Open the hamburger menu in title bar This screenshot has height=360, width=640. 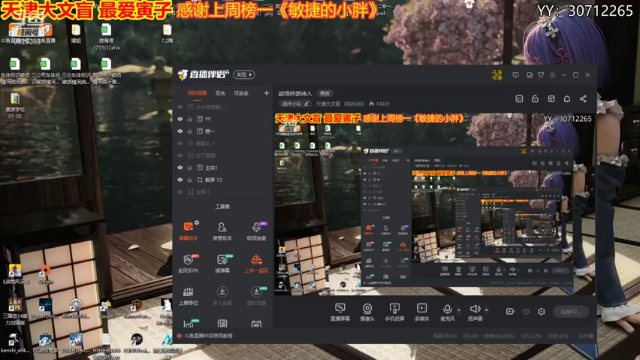(553, 75)
